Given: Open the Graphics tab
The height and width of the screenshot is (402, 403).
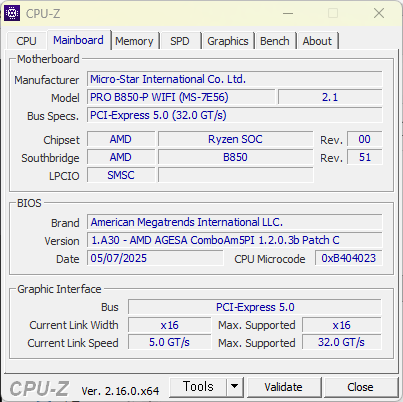Looking at the screenshot, I should [x=228, y=41].
